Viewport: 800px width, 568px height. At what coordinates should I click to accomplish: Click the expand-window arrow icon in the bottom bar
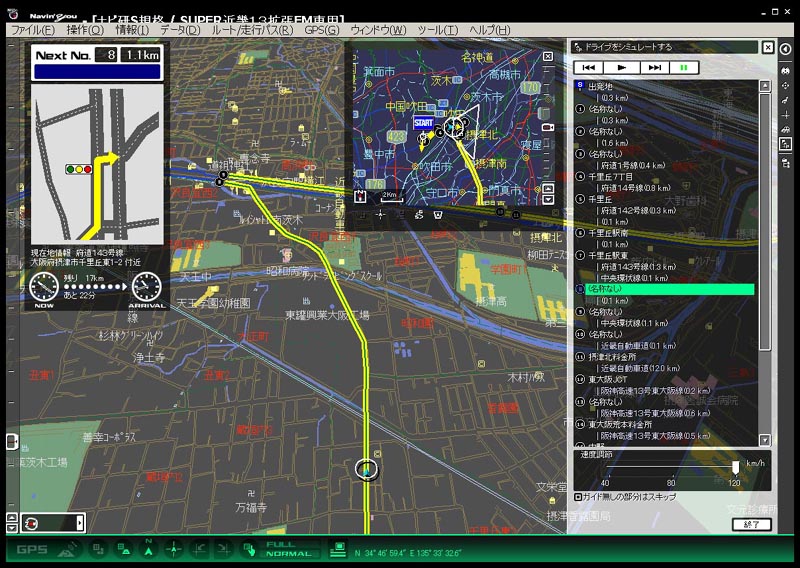point(223,550)
